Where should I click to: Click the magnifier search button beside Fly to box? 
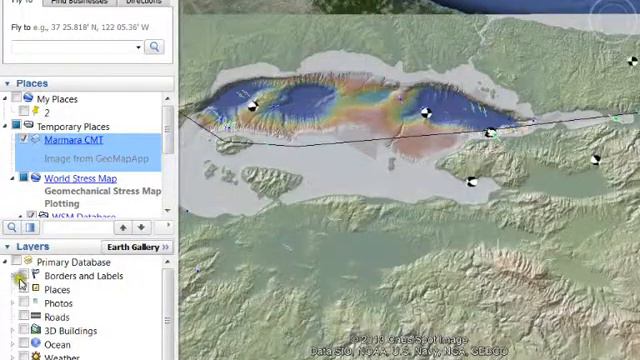154,47
